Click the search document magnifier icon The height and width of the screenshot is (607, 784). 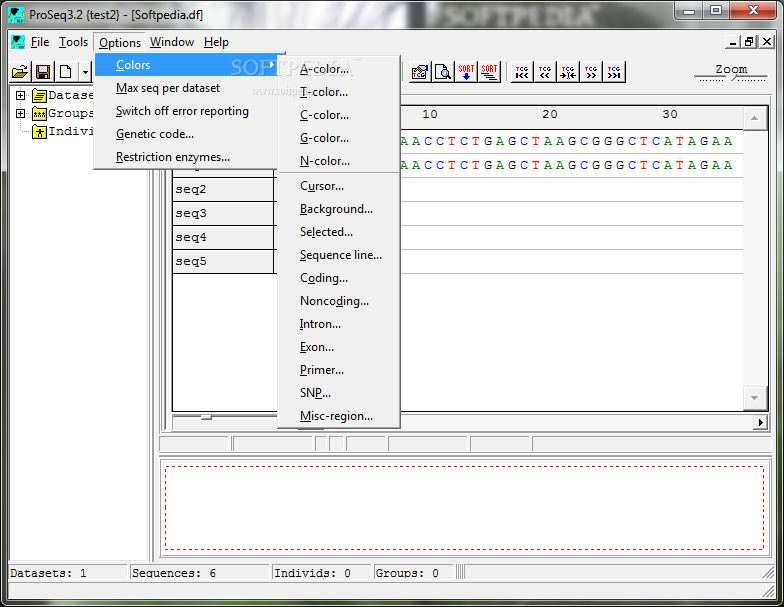[443, 72]
